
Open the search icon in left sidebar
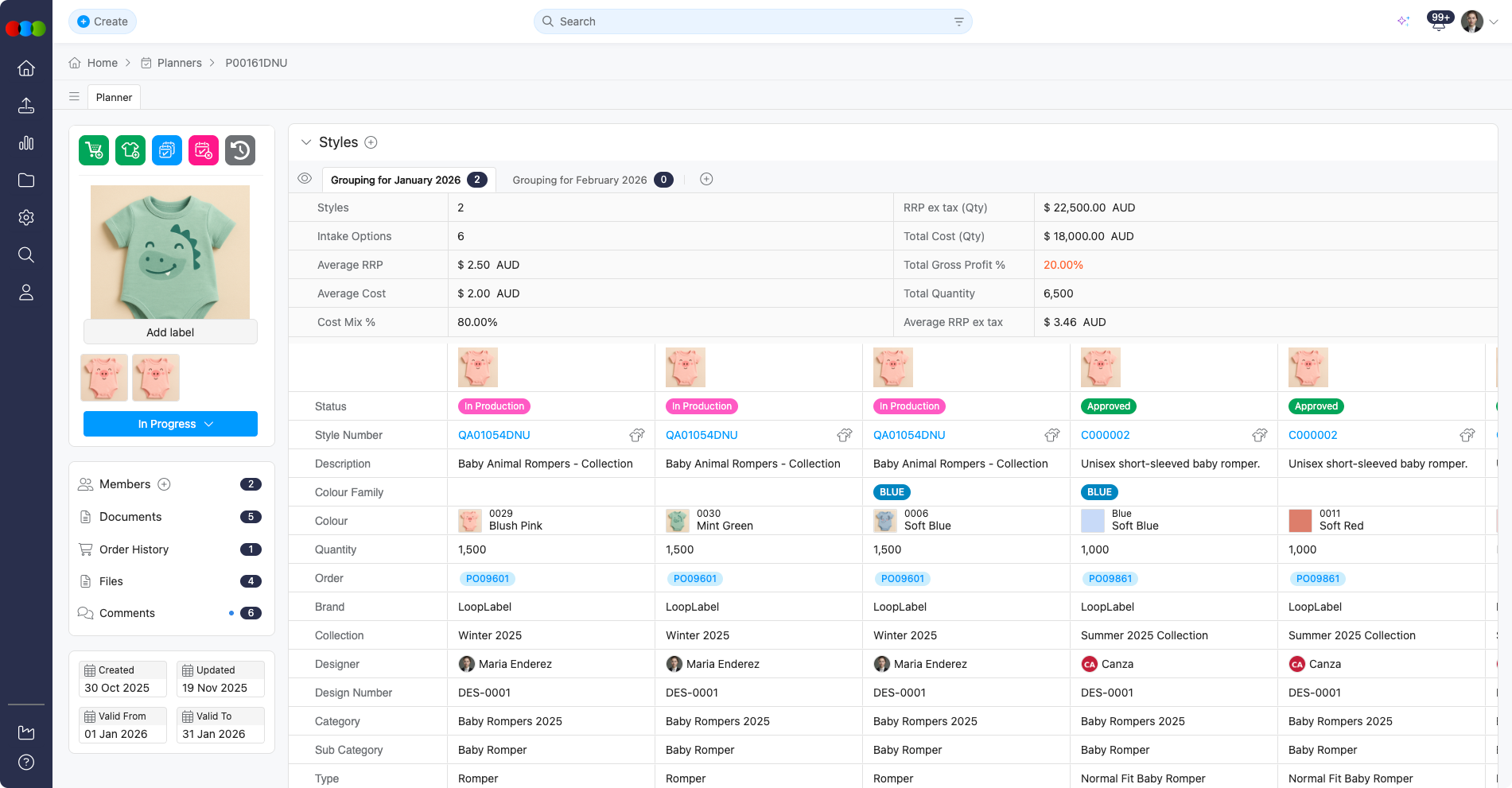(x=26, y=254)
